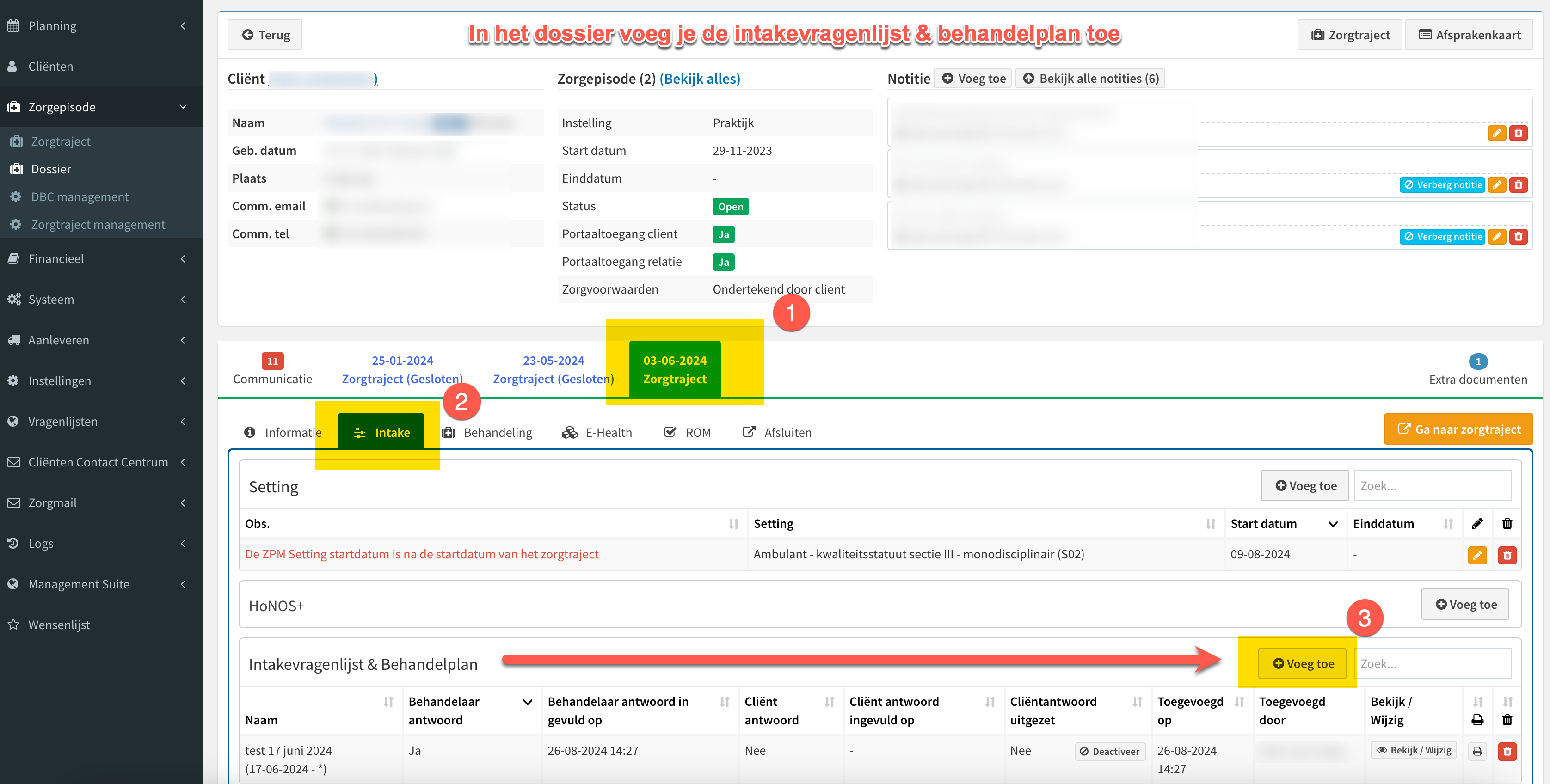
Task: Click the Zorgtraject button at top right
Action: 1350,35
